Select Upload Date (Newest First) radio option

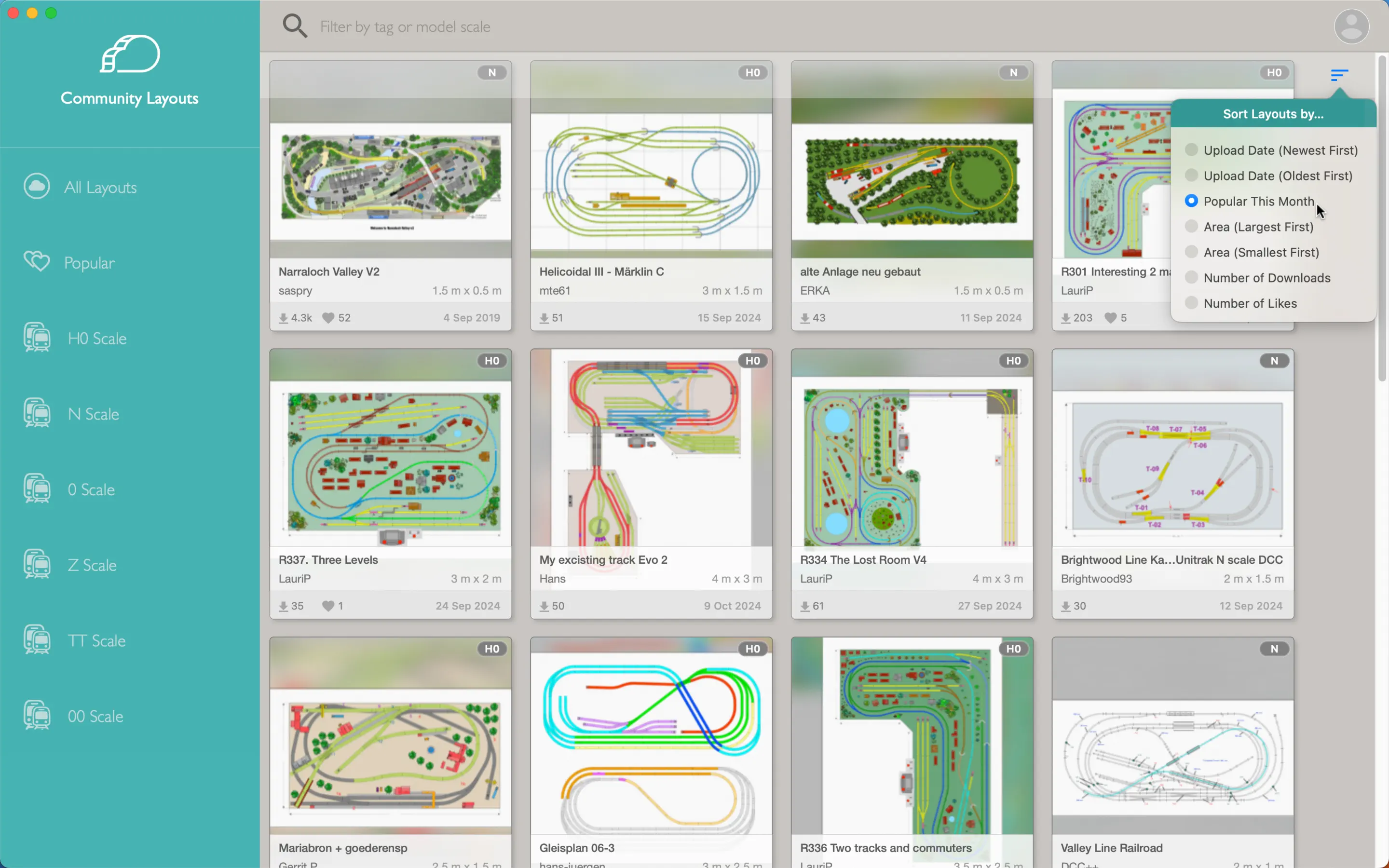point(1192,150)
